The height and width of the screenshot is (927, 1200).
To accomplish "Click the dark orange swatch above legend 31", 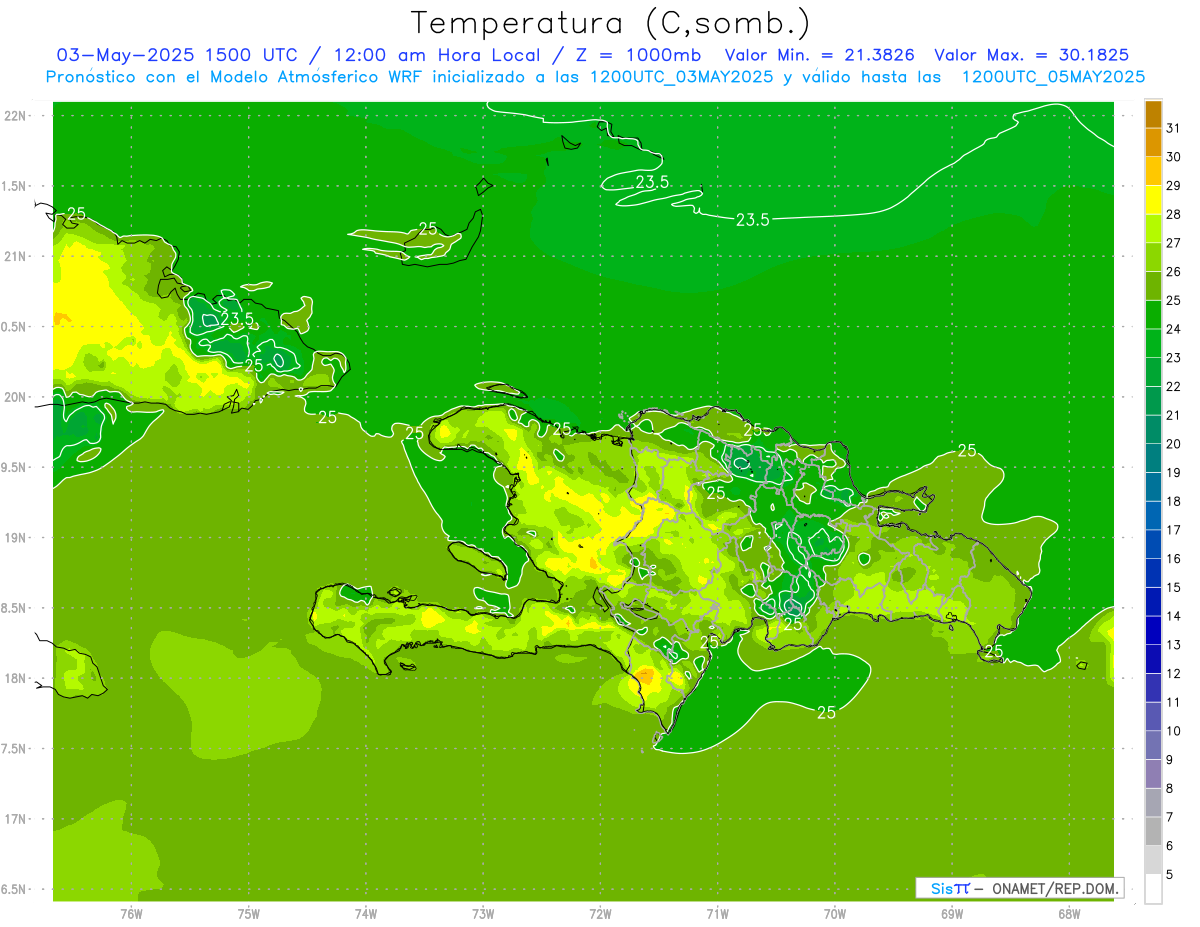I will 1153,114.
